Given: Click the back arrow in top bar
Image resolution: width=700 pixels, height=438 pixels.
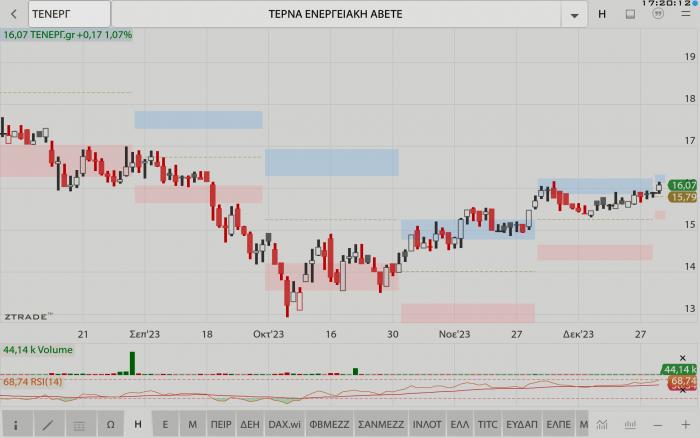Looking at the screenshot, I should point(13,14).
